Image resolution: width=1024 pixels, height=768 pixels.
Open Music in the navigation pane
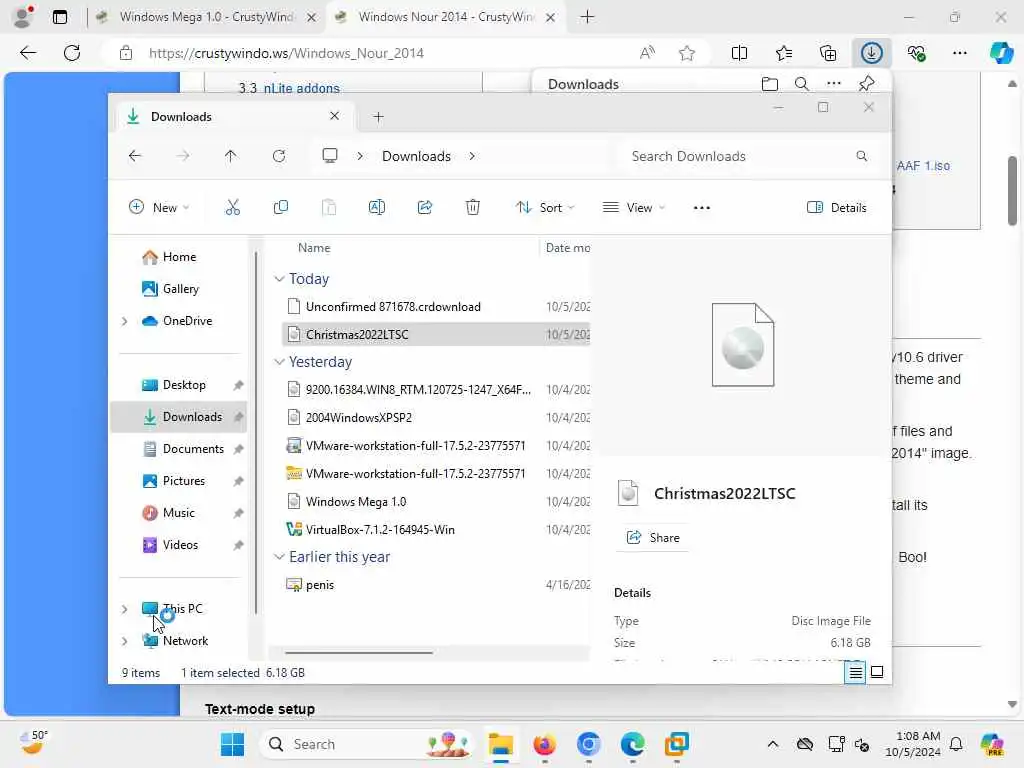pos(178,513)
